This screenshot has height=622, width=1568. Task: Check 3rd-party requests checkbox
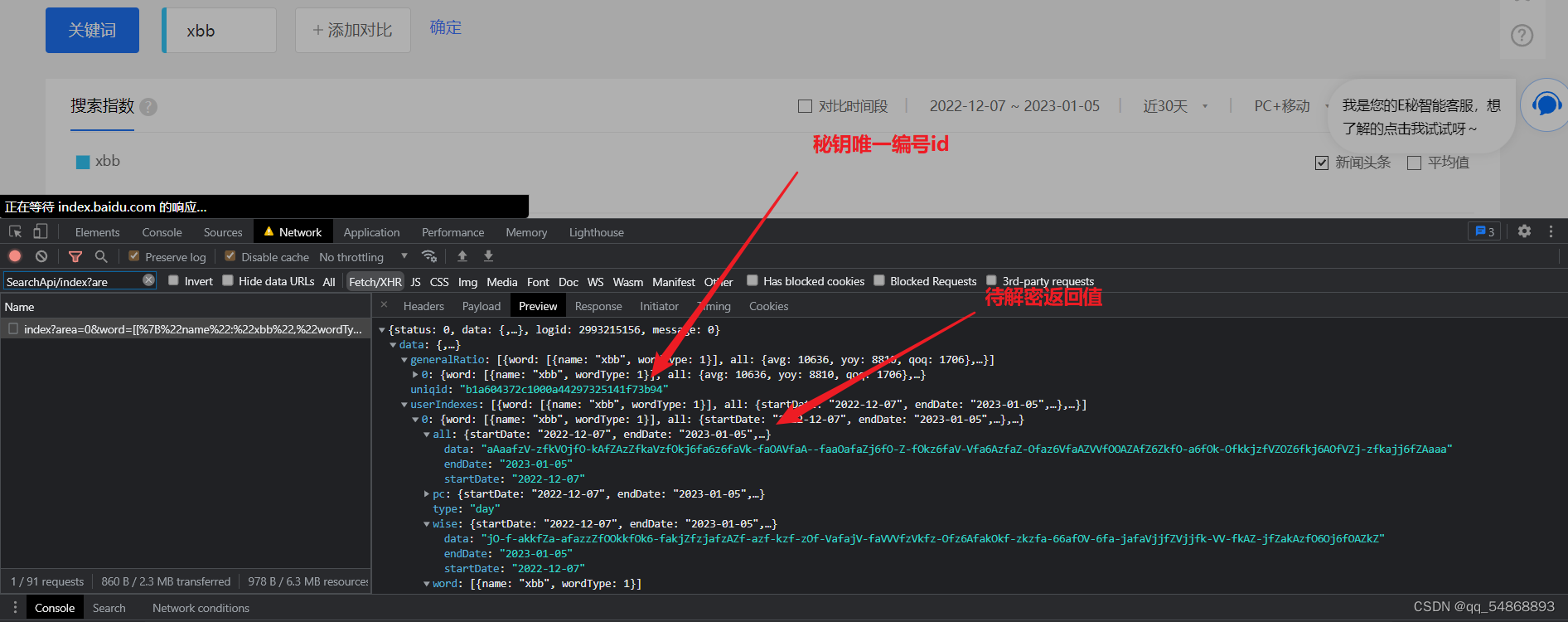pyautogui.click(x=991, y=280)
